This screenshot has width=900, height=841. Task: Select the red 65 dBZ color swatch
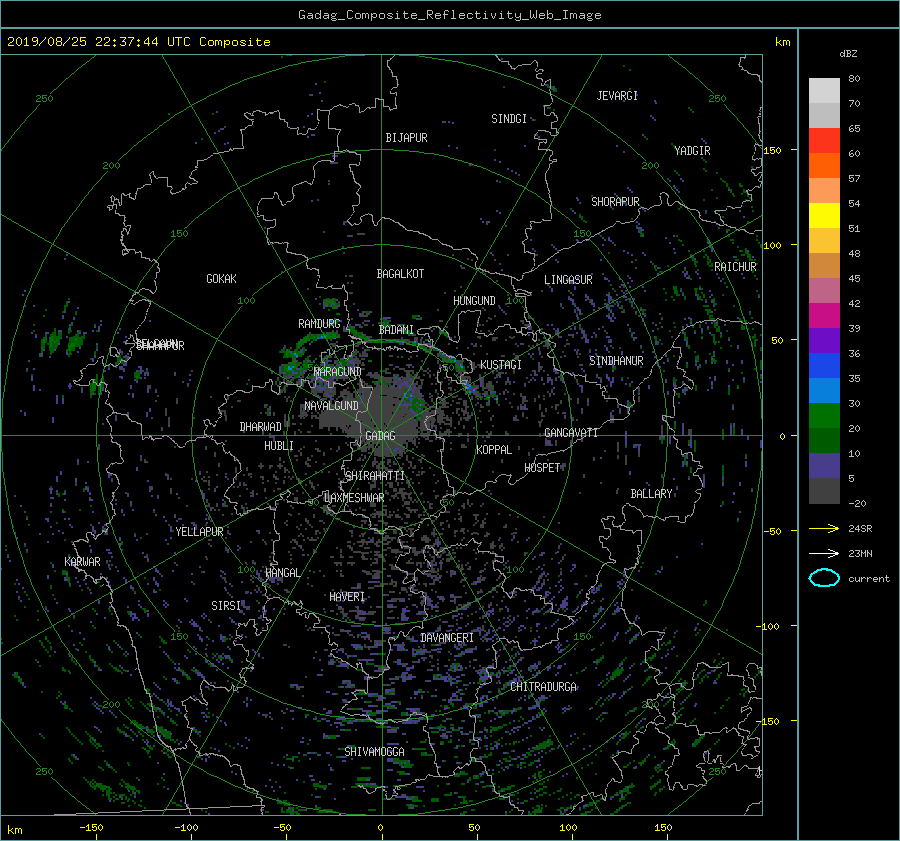[824, 140]
